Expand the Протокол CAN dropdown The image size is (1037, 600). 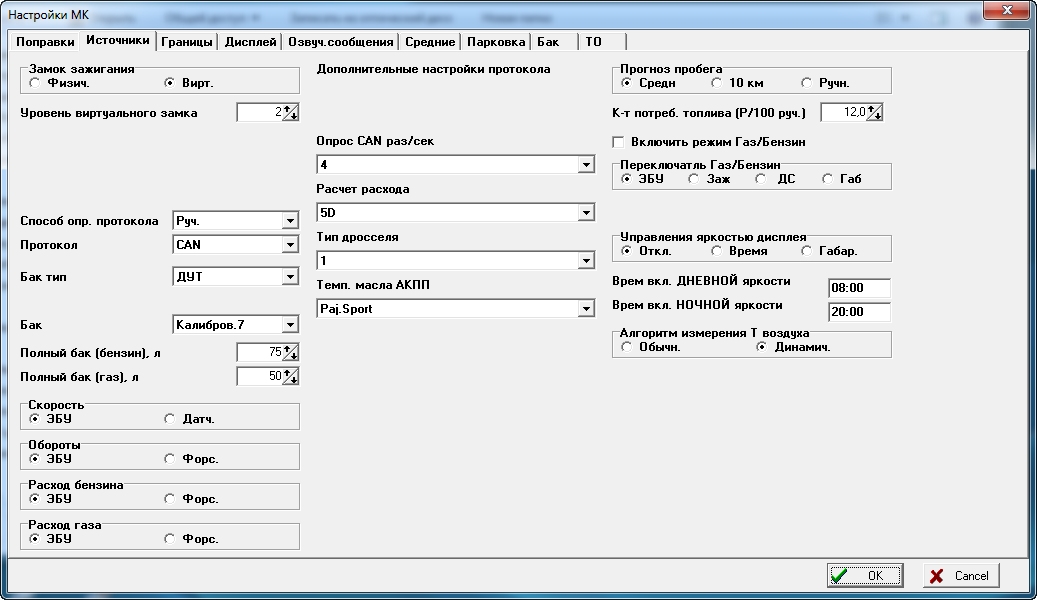click(290, 244)
